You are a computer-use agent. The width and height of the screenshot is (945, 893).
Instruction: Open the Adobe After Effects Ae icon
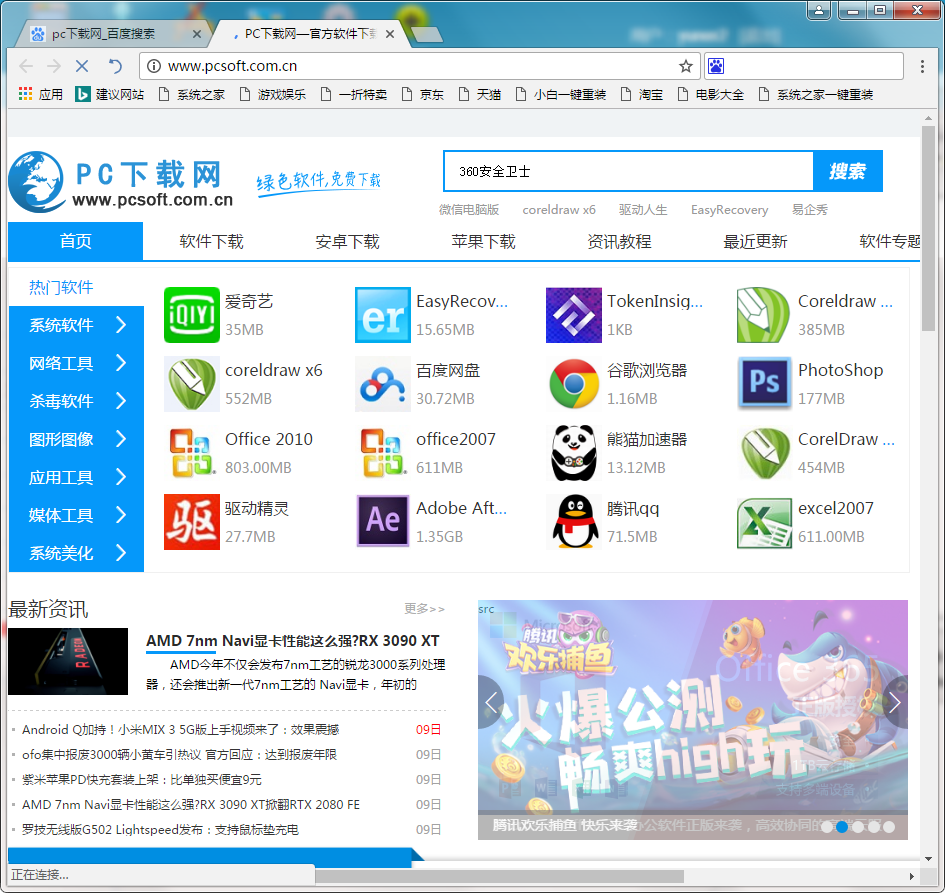tap(383, 522)
